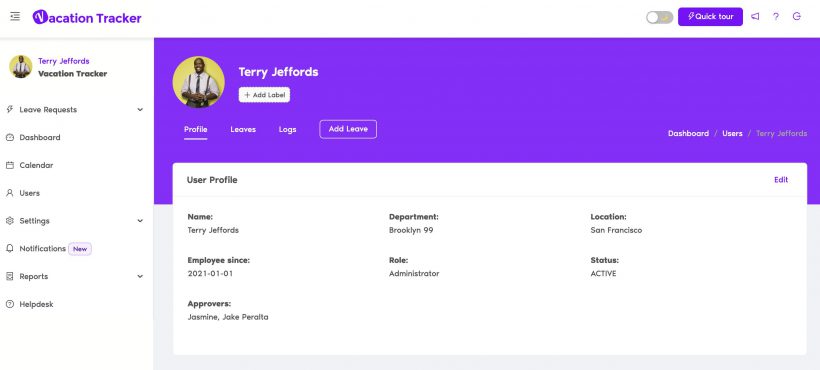Screen dimensions: 820x370
Task: Start the Quick tour
Action: click(x=710, y=17)
